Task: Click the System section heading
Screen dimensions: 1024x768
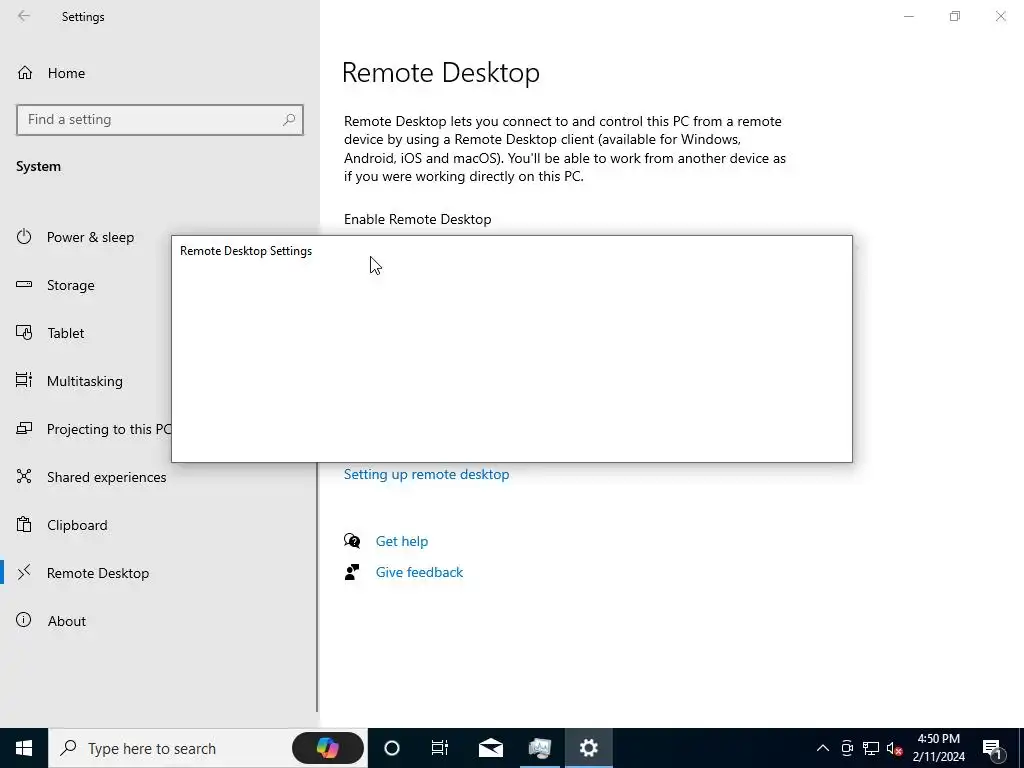Action: [39, 167]
